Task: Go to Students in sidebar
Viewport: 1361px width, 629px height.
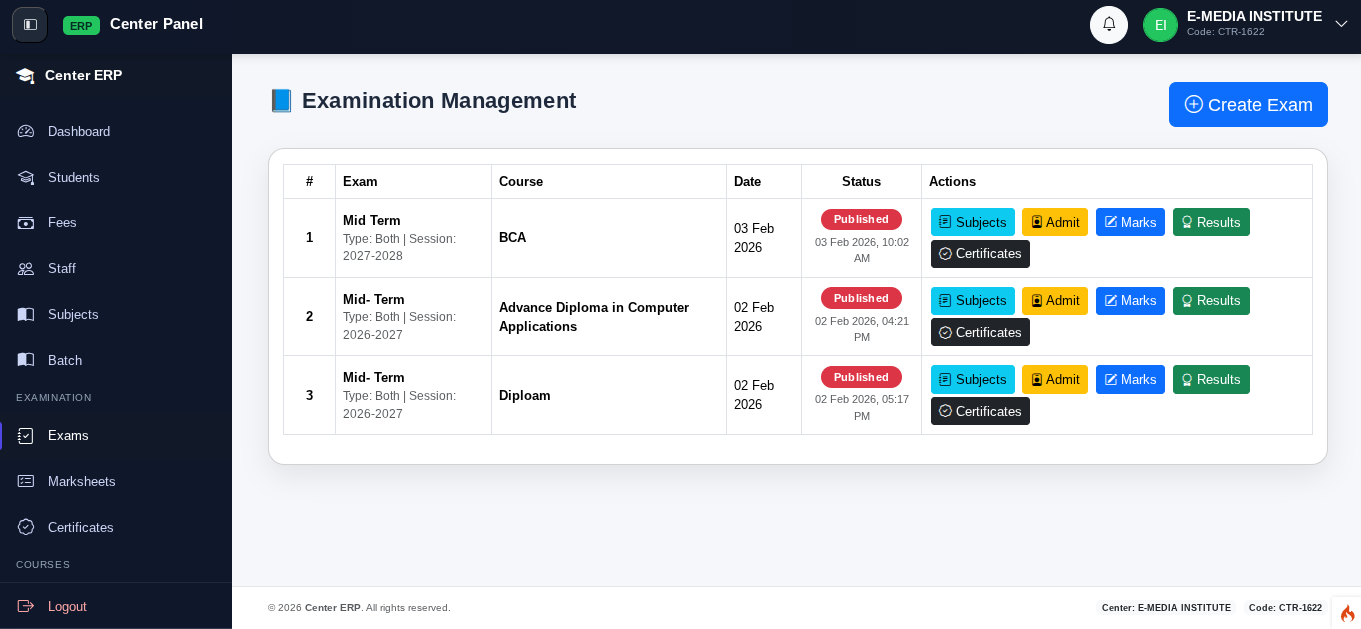Action: coord(73,177)
